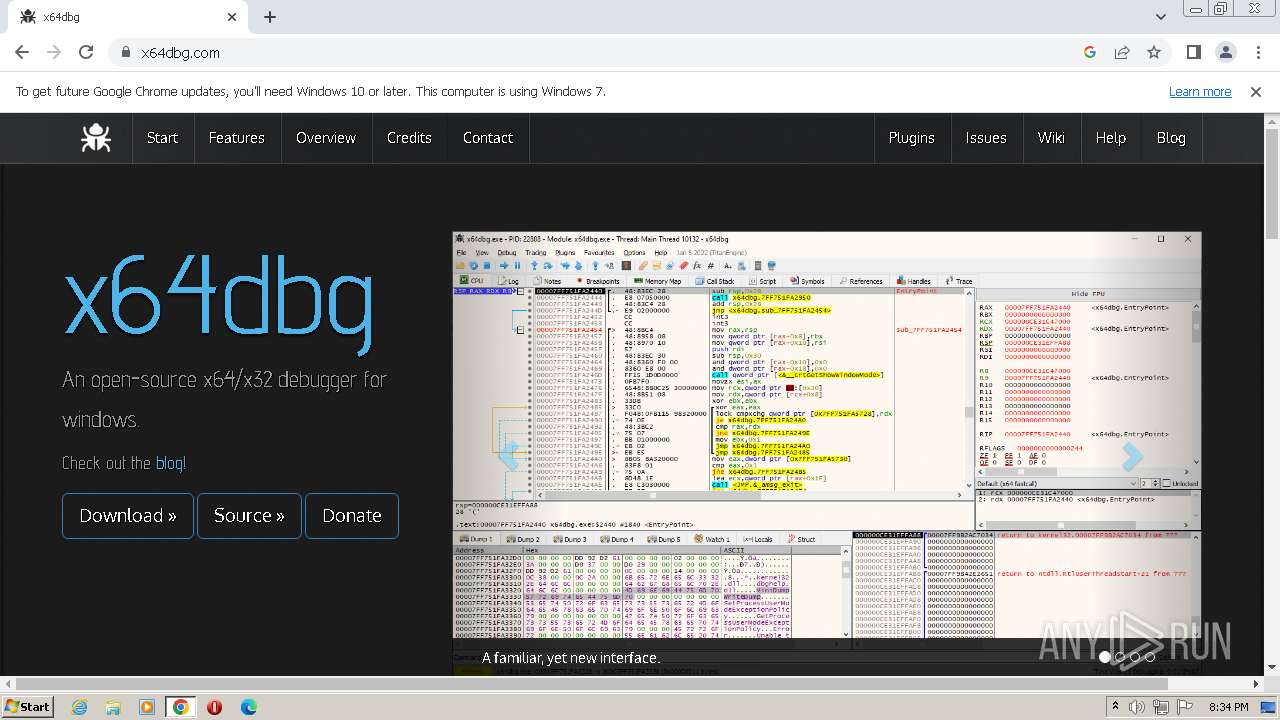The image size is (1280, 720).
Task: Dismiss the Chrome update notification bar
Action: 1256,92
